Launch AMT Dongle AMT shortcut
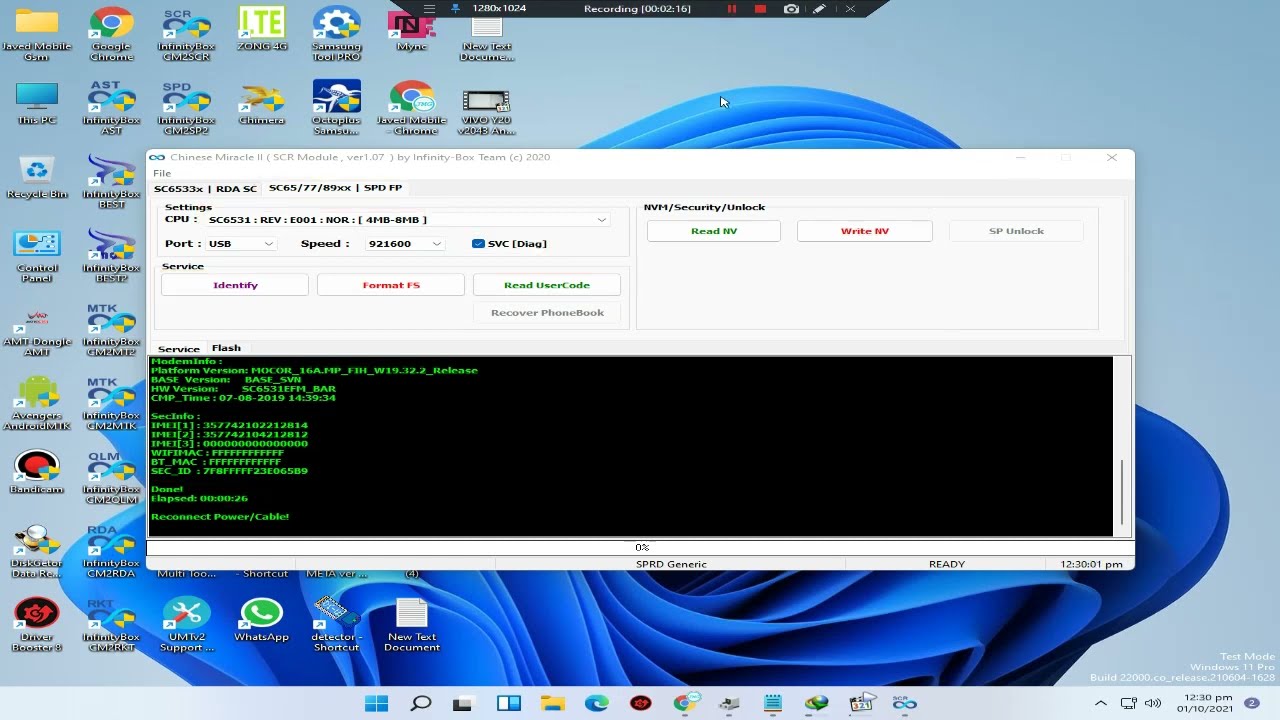The height and width of the screenshot is (720, 1280). tap(37, 330)
